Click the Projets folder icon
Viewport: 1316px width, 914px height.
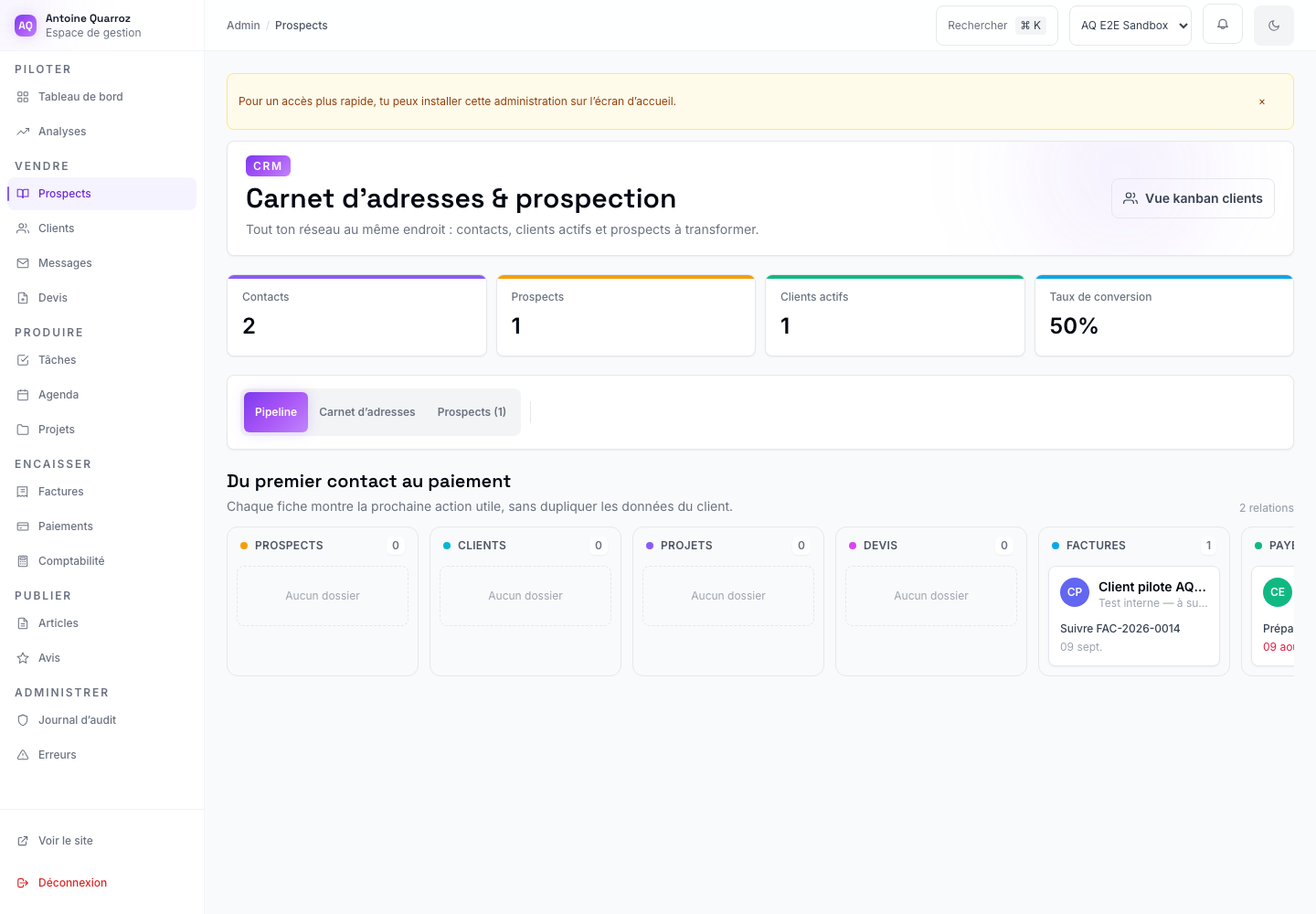pos(23,430)
